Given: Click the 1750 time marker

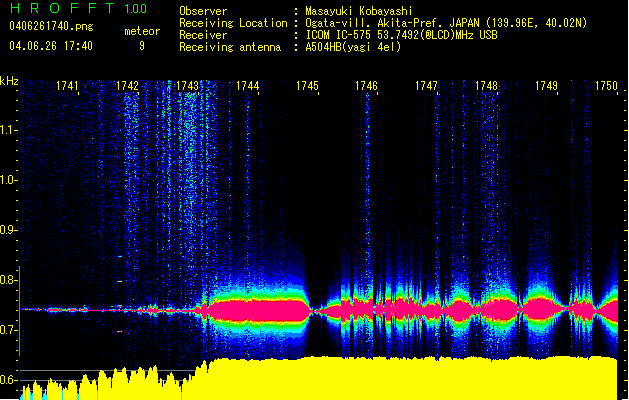Looking at the screenshot, I should tap(606, 86).
